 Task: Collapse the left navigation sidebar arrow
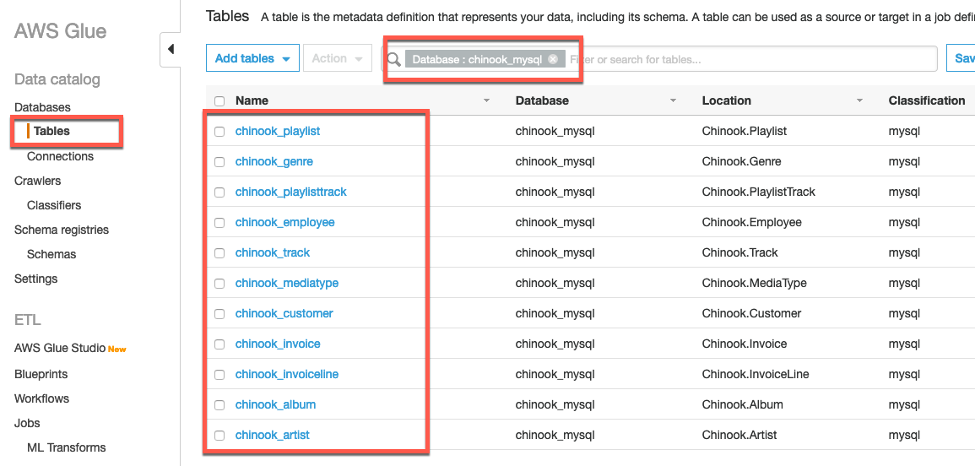coord(170,49)
